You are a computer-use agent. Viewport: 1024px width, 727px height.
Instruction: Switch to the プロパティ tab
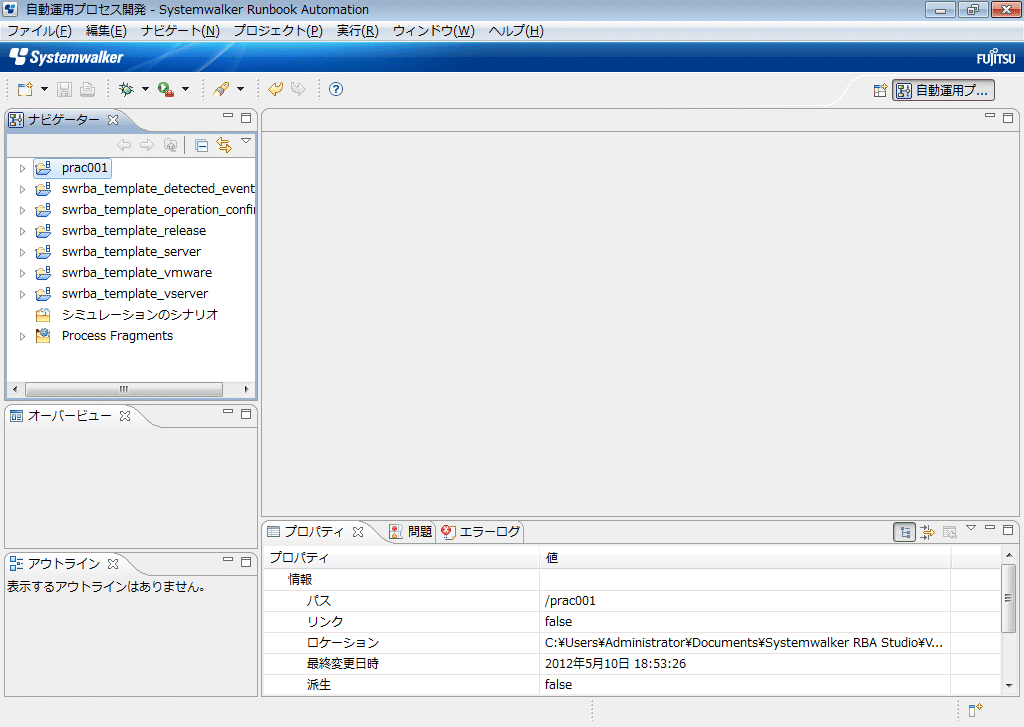pyautogui.click(x=313, y=532)
